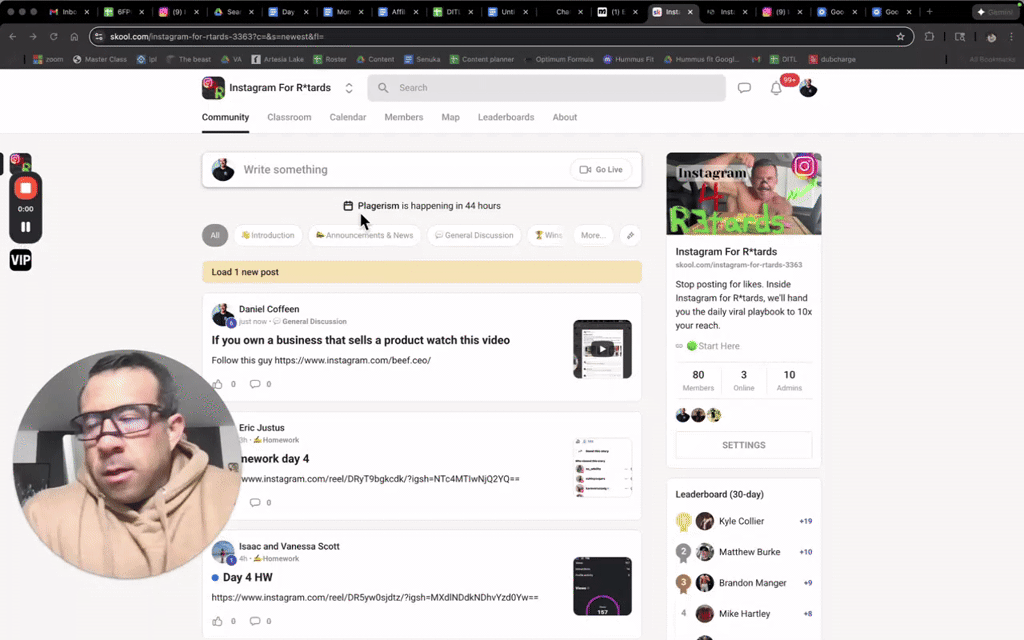Open the post filter settings icon
Image resolution: width=1024 pixels, height=640 pixels.
[630, 235]
